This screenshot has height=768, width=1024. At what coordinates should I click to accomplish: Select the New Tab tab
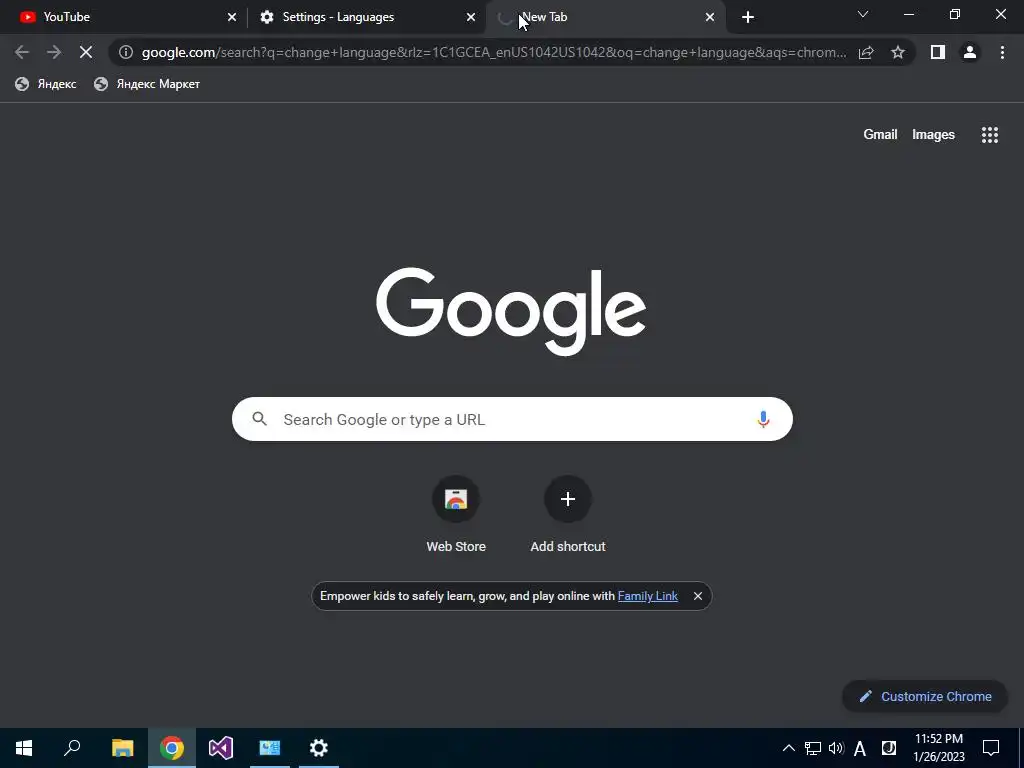tap(606, 17)
